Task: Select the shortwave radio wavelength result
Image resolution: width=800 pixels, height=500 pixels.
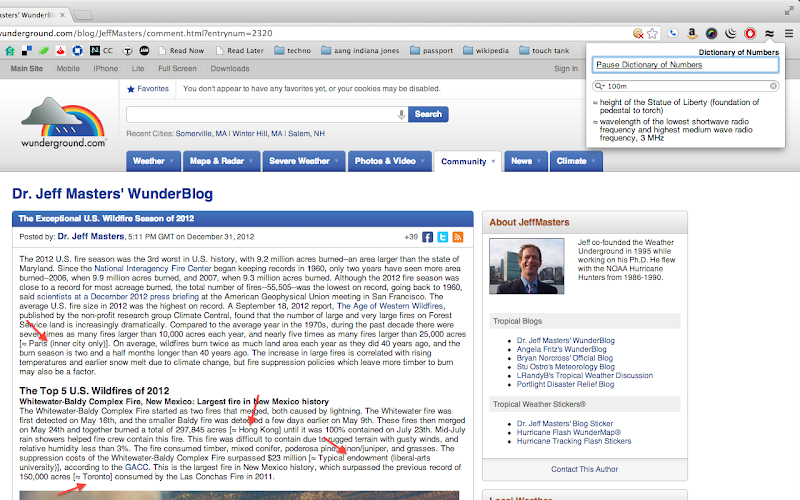Action: pos(676,130)
